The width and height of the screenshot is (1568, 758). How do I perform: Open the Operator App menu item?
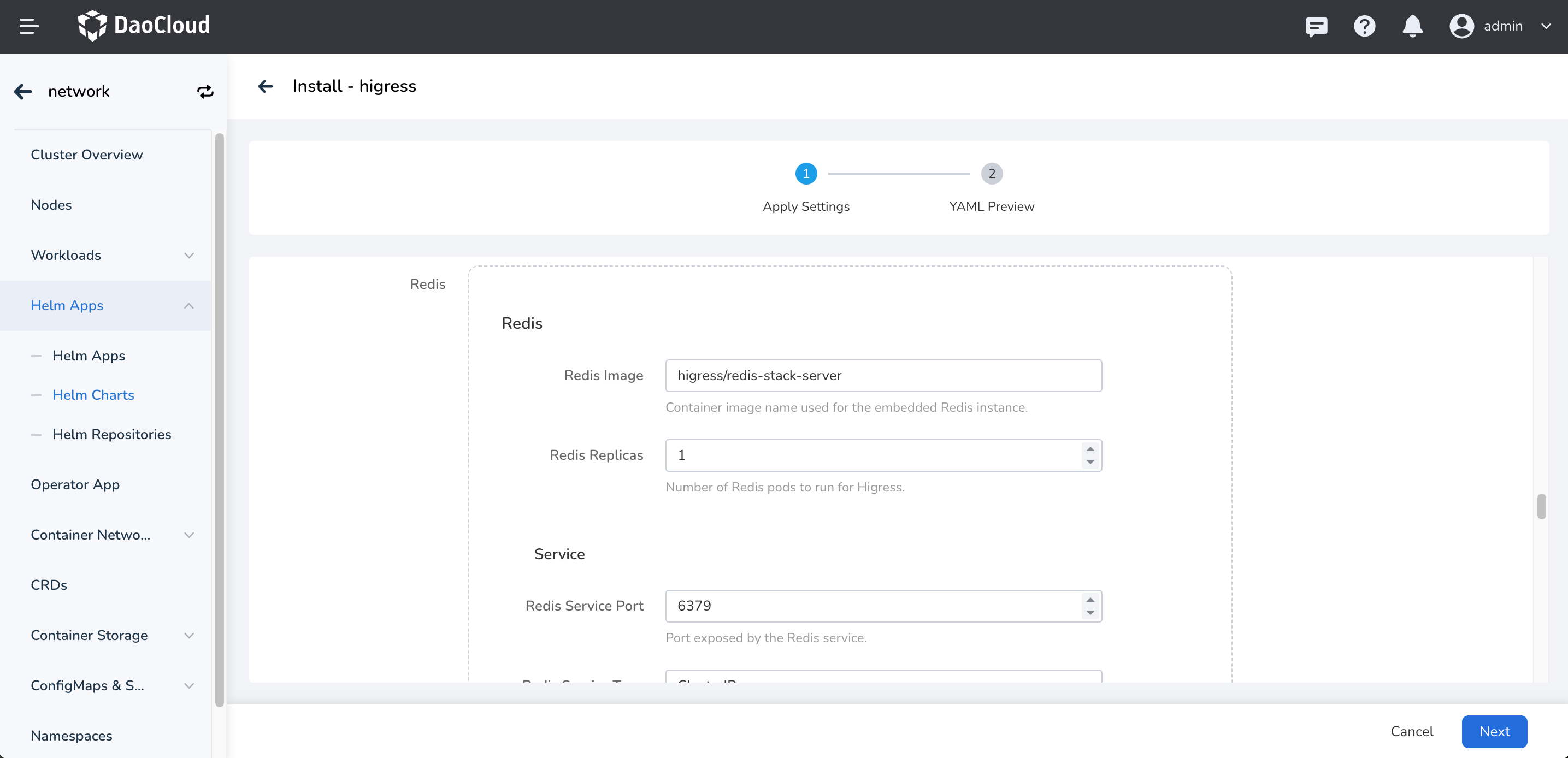[x=75, y=484]
